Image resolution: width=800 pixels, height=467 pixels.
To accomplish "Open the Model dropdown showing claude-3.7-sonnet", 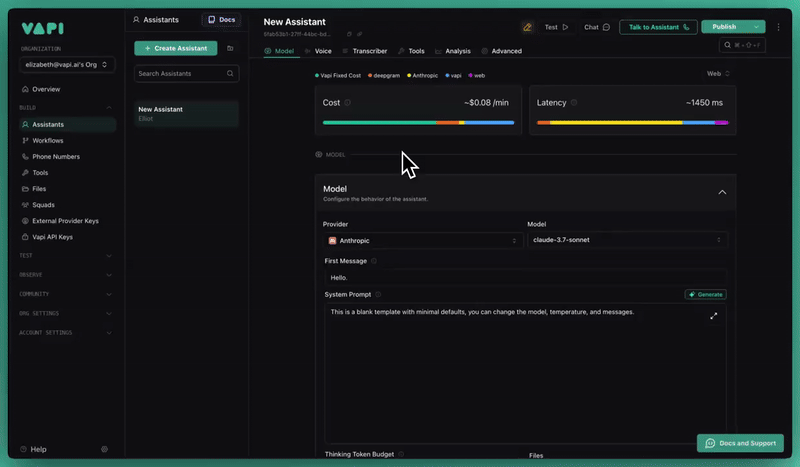I will coord(627,240).
